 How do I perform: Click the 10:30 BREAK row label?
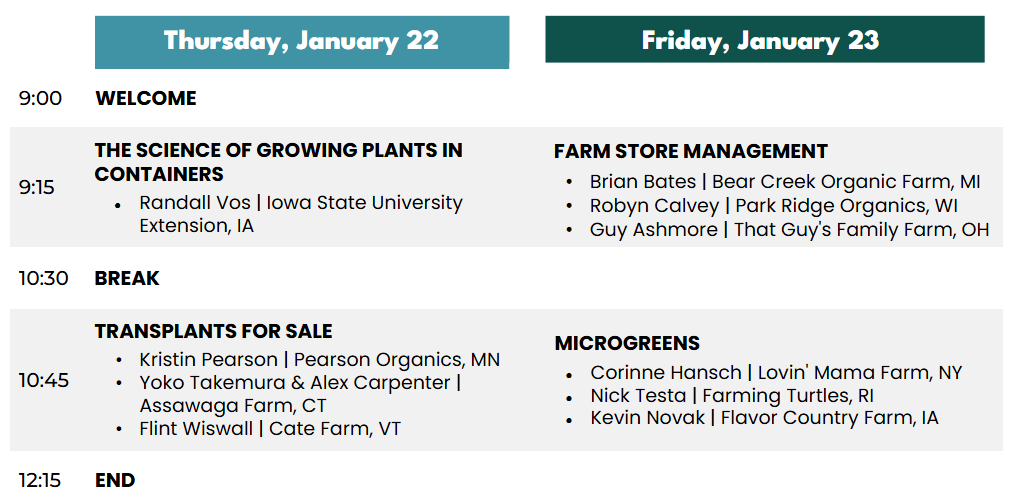click(x=127, y=278)
